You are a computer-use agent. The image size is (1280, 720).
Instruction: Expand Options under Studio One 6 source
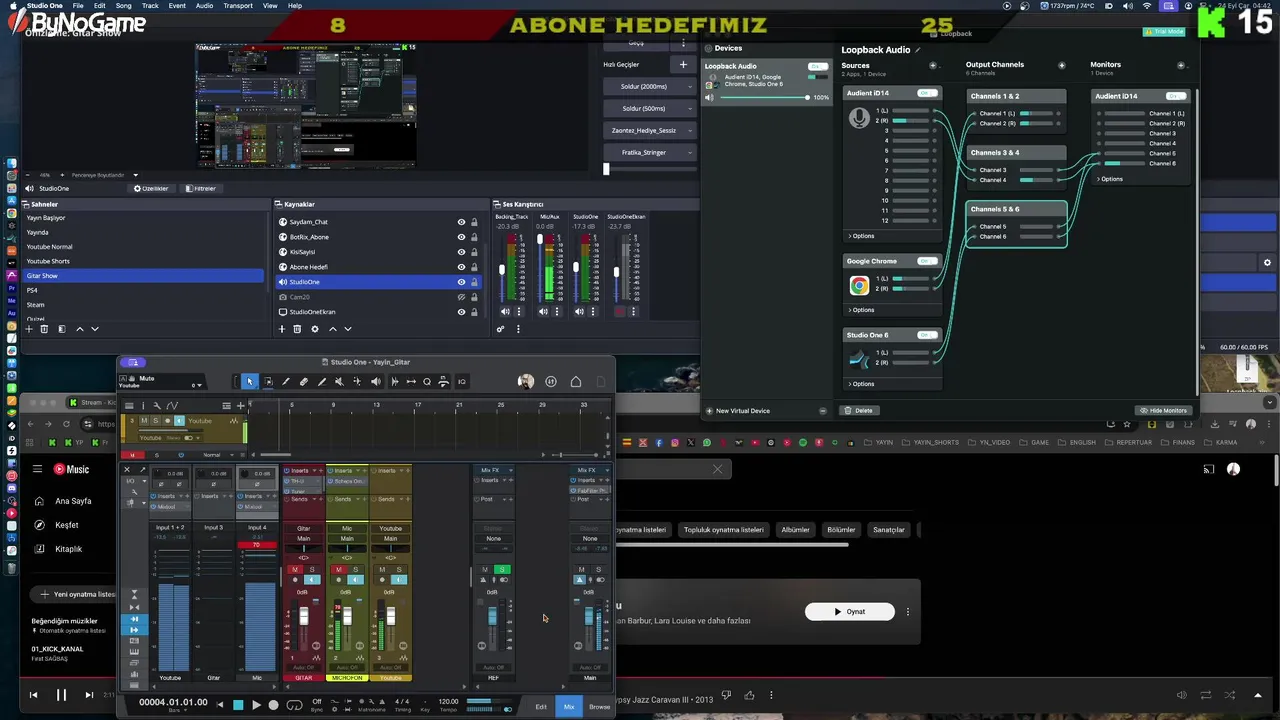861,384
